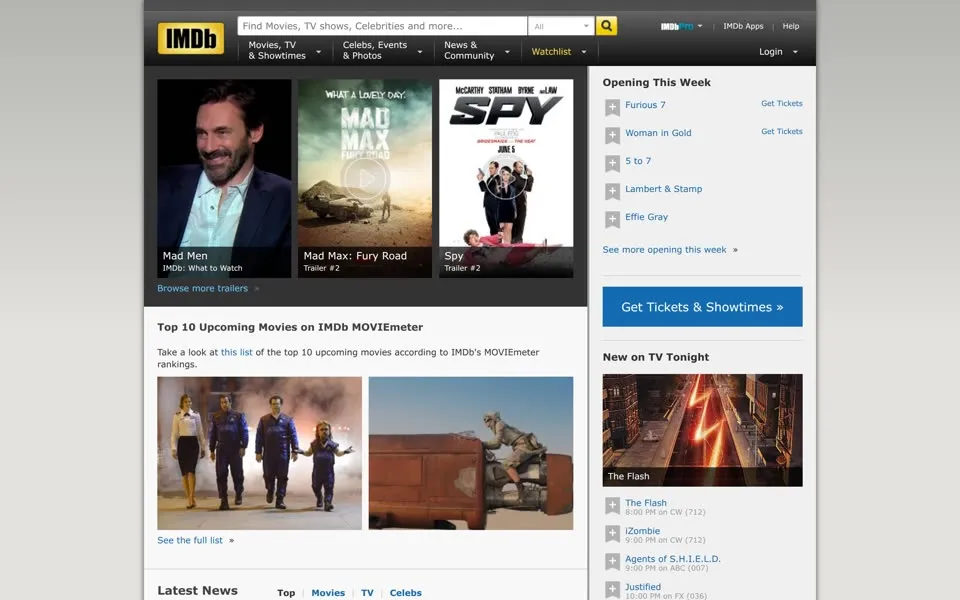Open the search category All dropdown
The height and width of the screenshot is (600, 960).
pyautogui.click(x=561, y=26)
